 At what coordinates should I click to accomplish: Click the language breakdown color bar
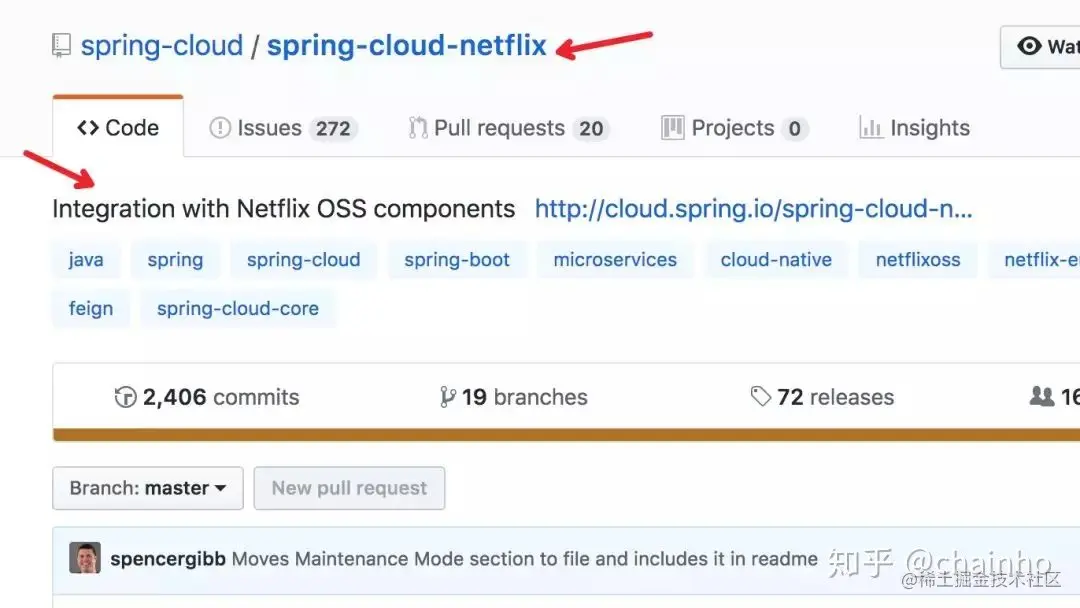point(566,434)
